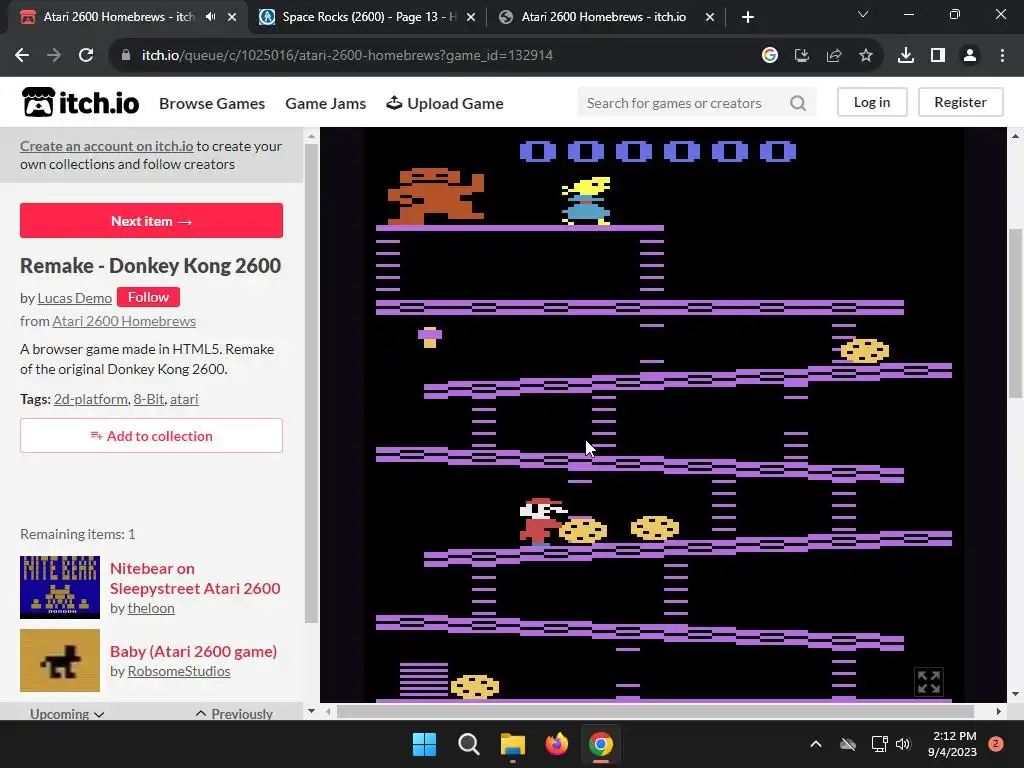Screen dimensions: 1024x768
Task: Enter fullscreen for the game
Action: point(929,682)
